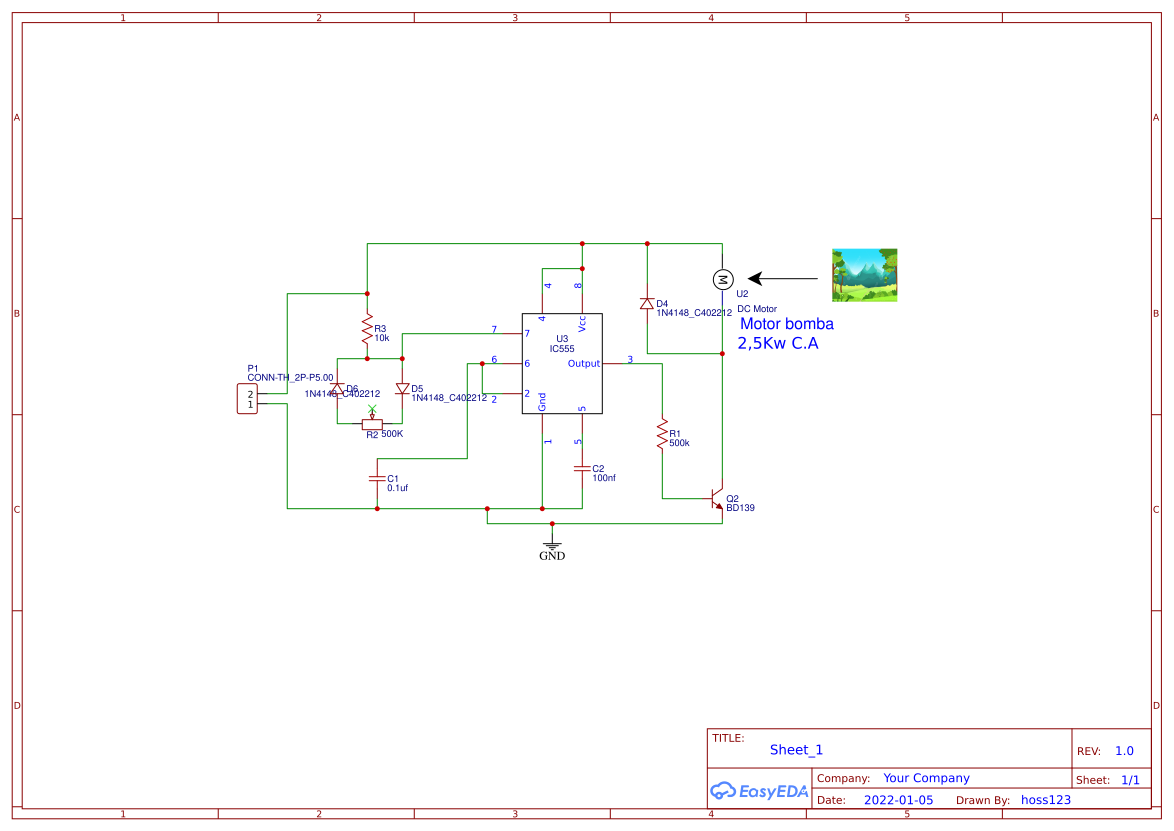
Task: Select the 'U3' designator text
Action: click(x=562, y=339)
